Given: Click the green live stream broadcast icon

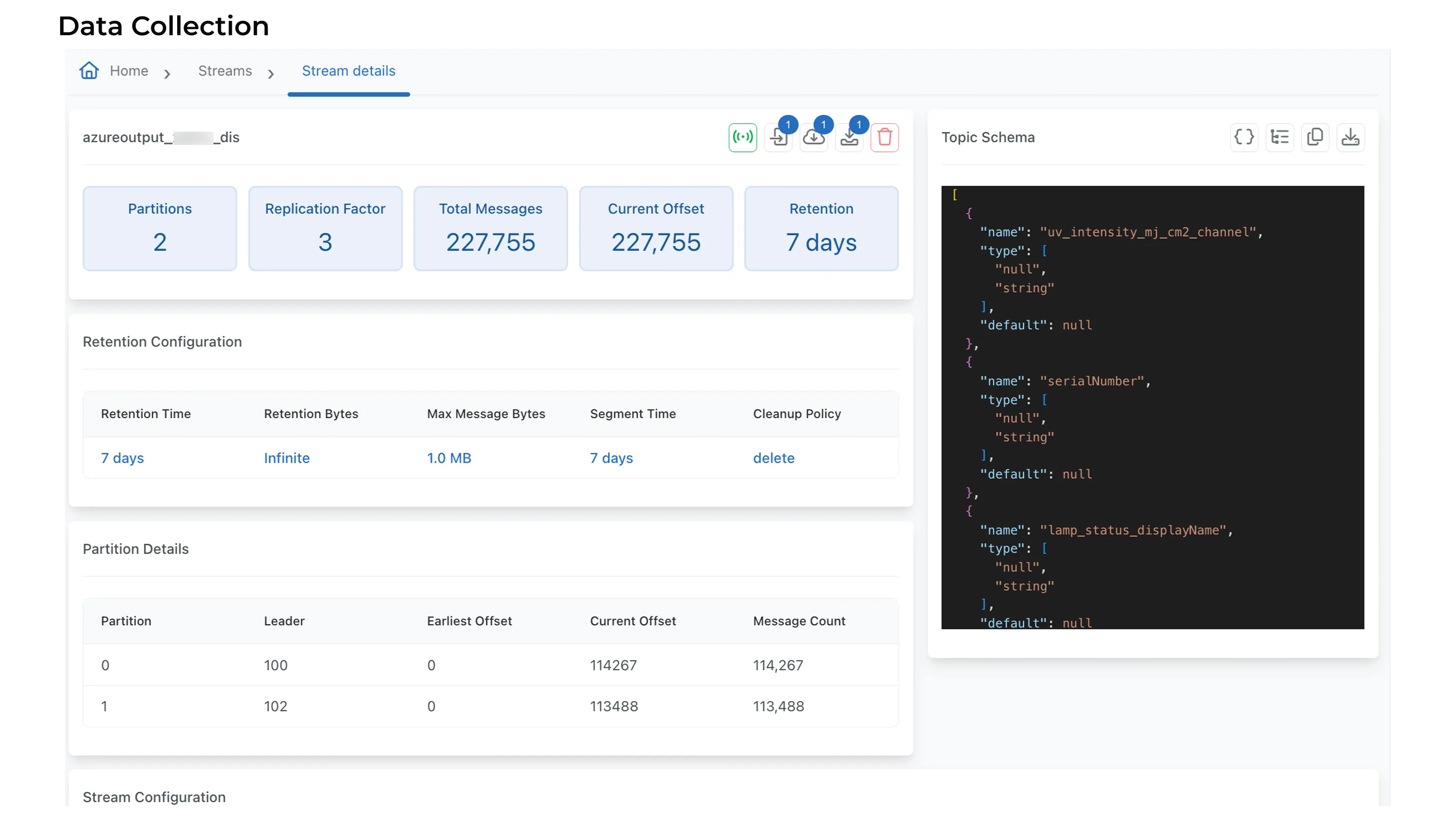Looking at the screenshot, I should [742, 137].
